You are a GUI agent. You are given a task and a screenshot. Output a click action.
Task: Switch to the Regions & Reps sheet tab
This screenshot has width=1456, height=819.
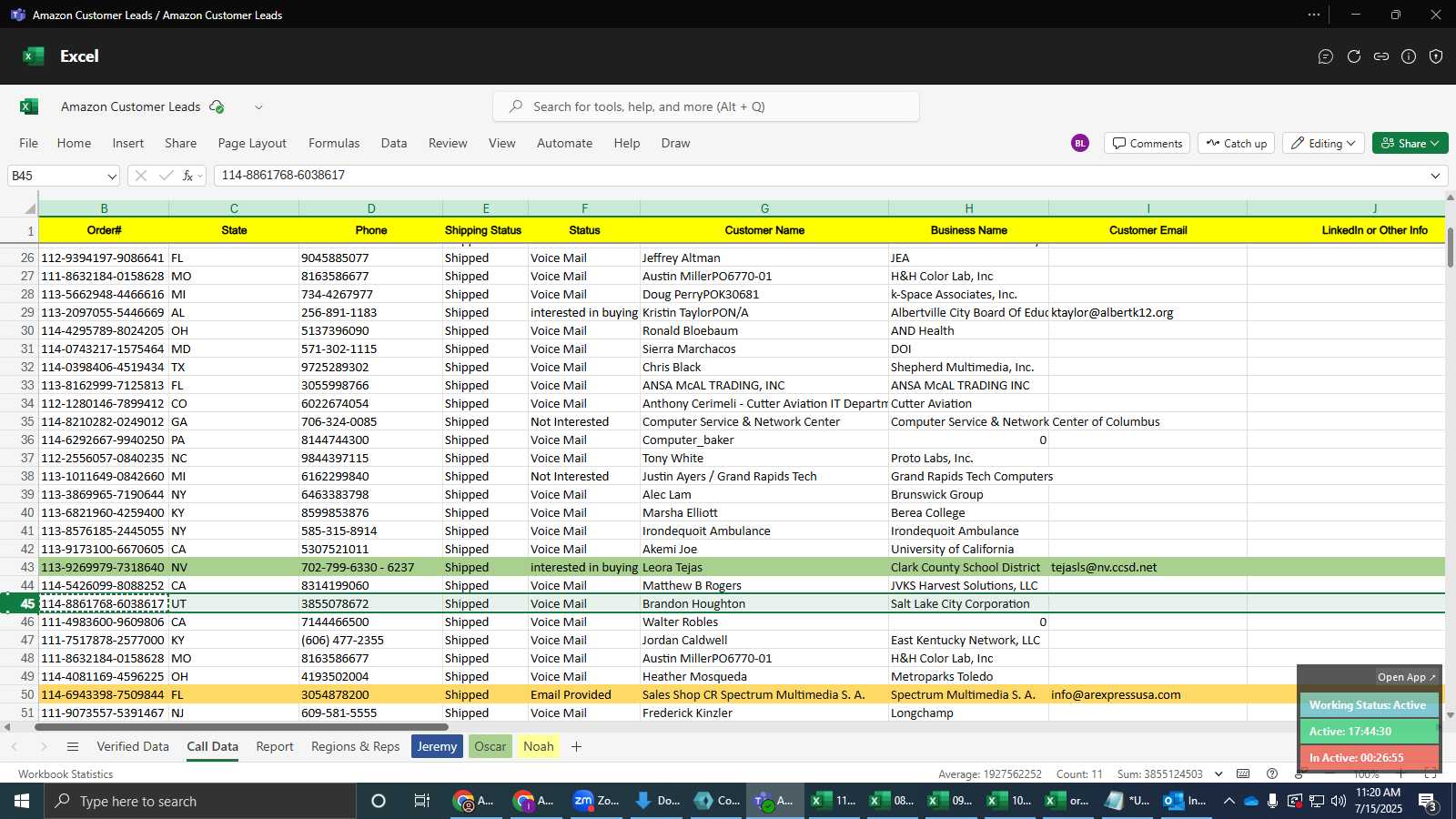[356, 746]
